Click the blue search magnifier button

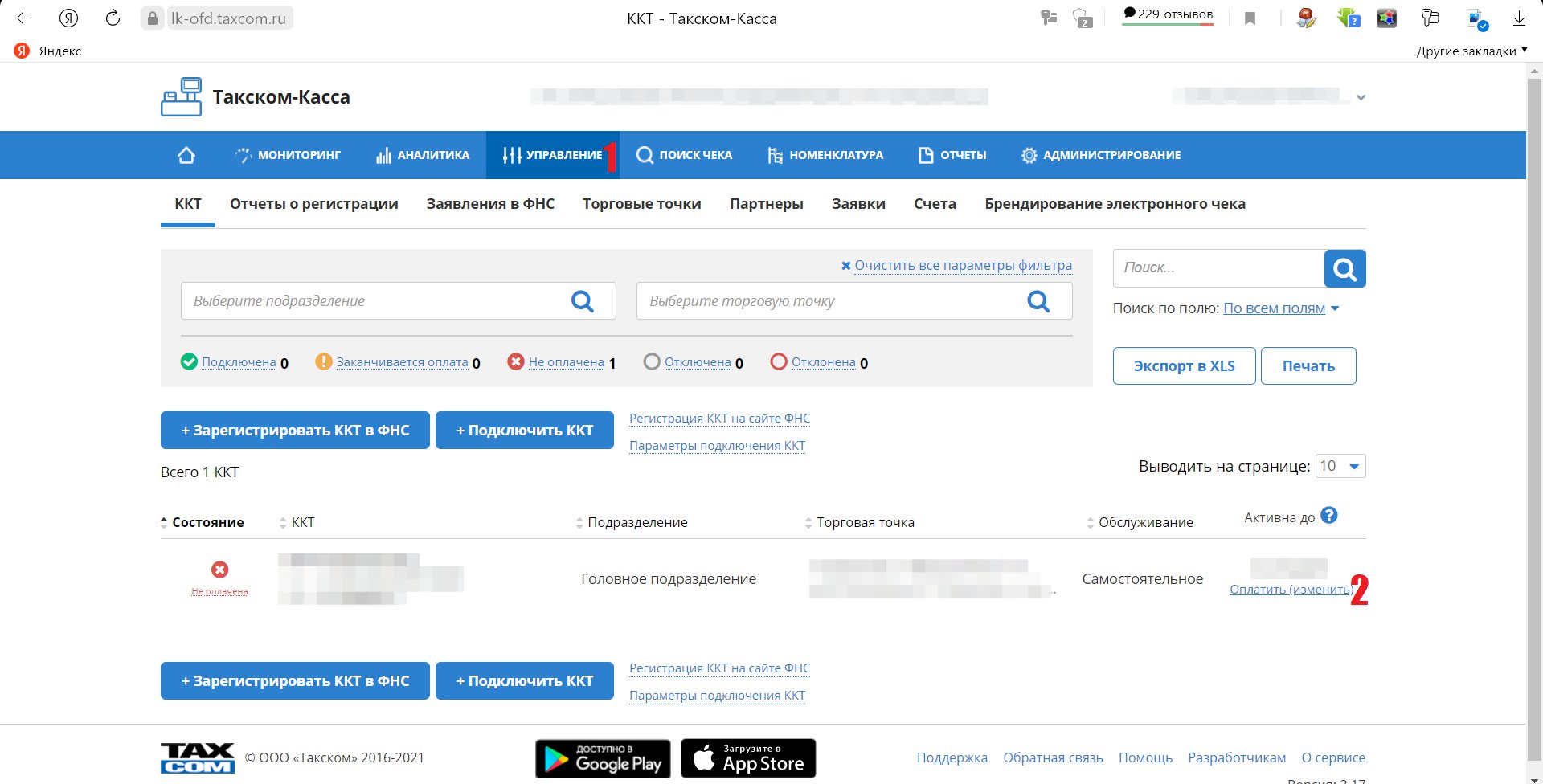pos(1345,268)
